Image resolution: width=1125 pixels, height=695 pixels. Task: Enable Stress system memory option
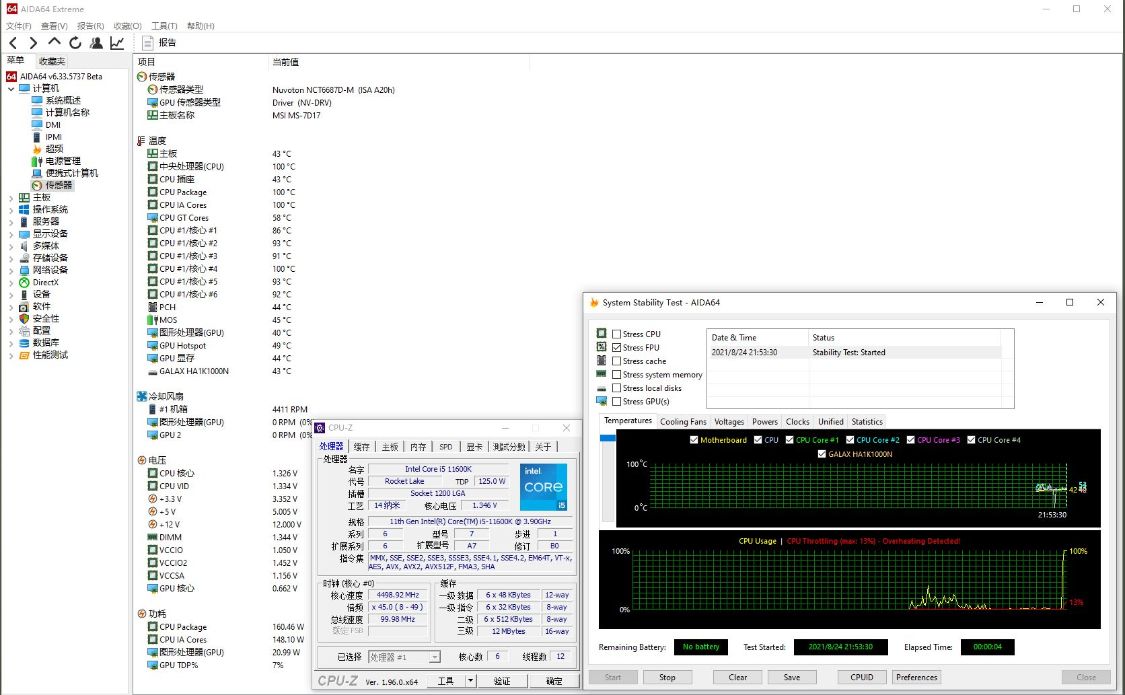616,375
